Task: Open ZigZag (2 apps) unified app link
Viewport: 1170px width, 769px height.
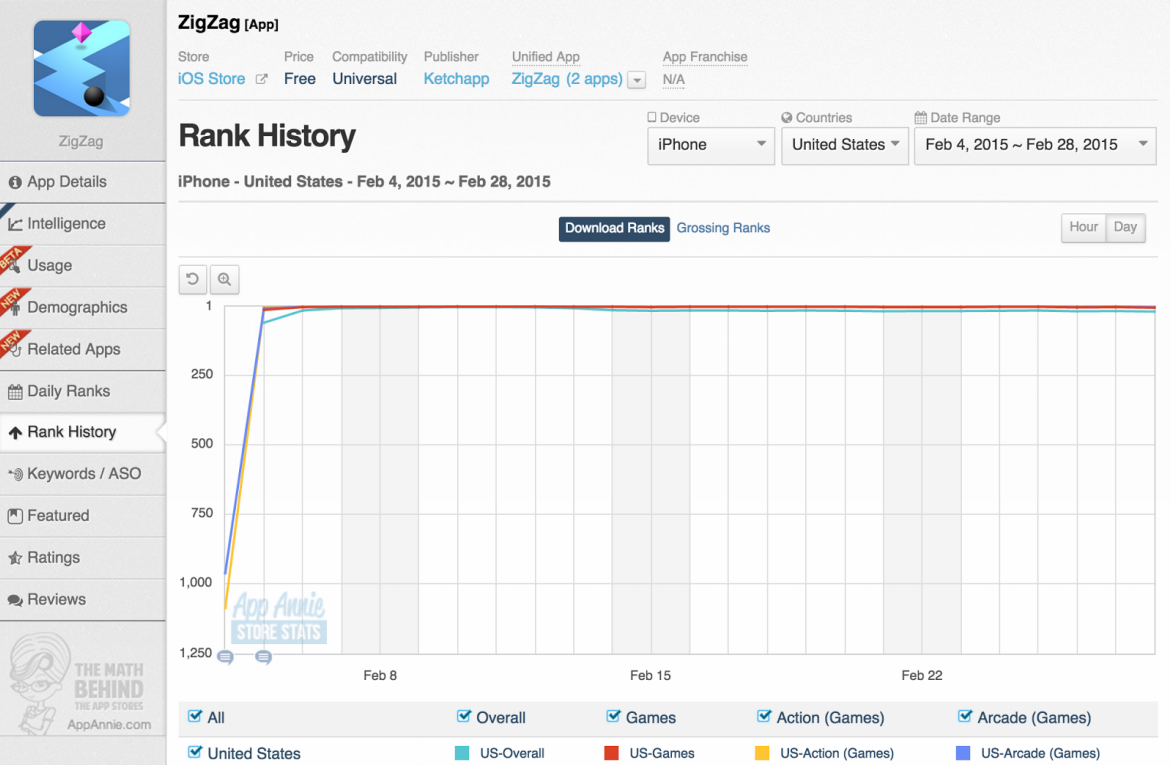Action: pyautogui.click(x=567, y=78)
